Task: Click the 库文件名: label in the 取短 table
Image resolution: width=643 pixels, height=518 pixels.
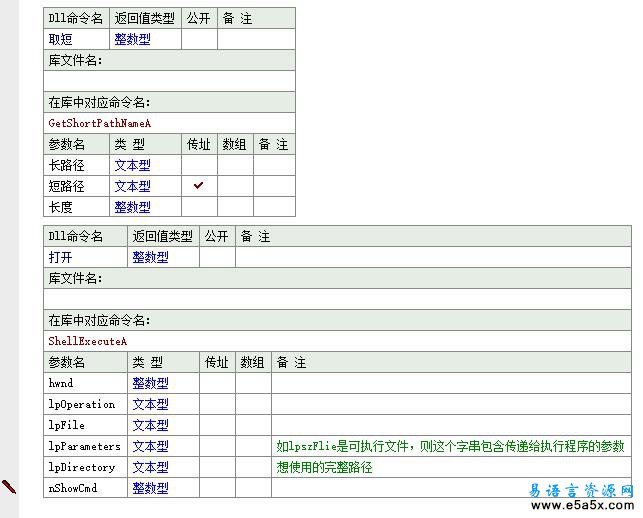Action: (x=75, y=60)
